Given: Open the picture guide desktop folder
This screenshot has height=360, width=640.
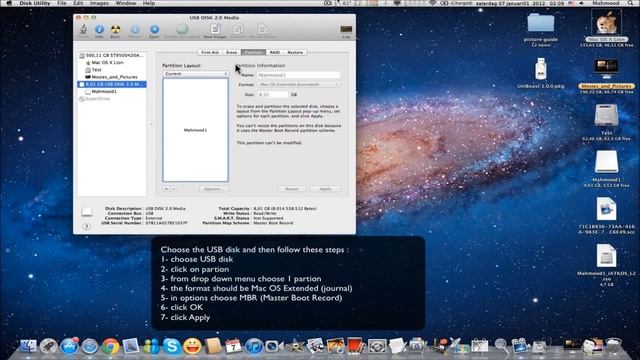Looking at the screenshot, I should (540, 23).
